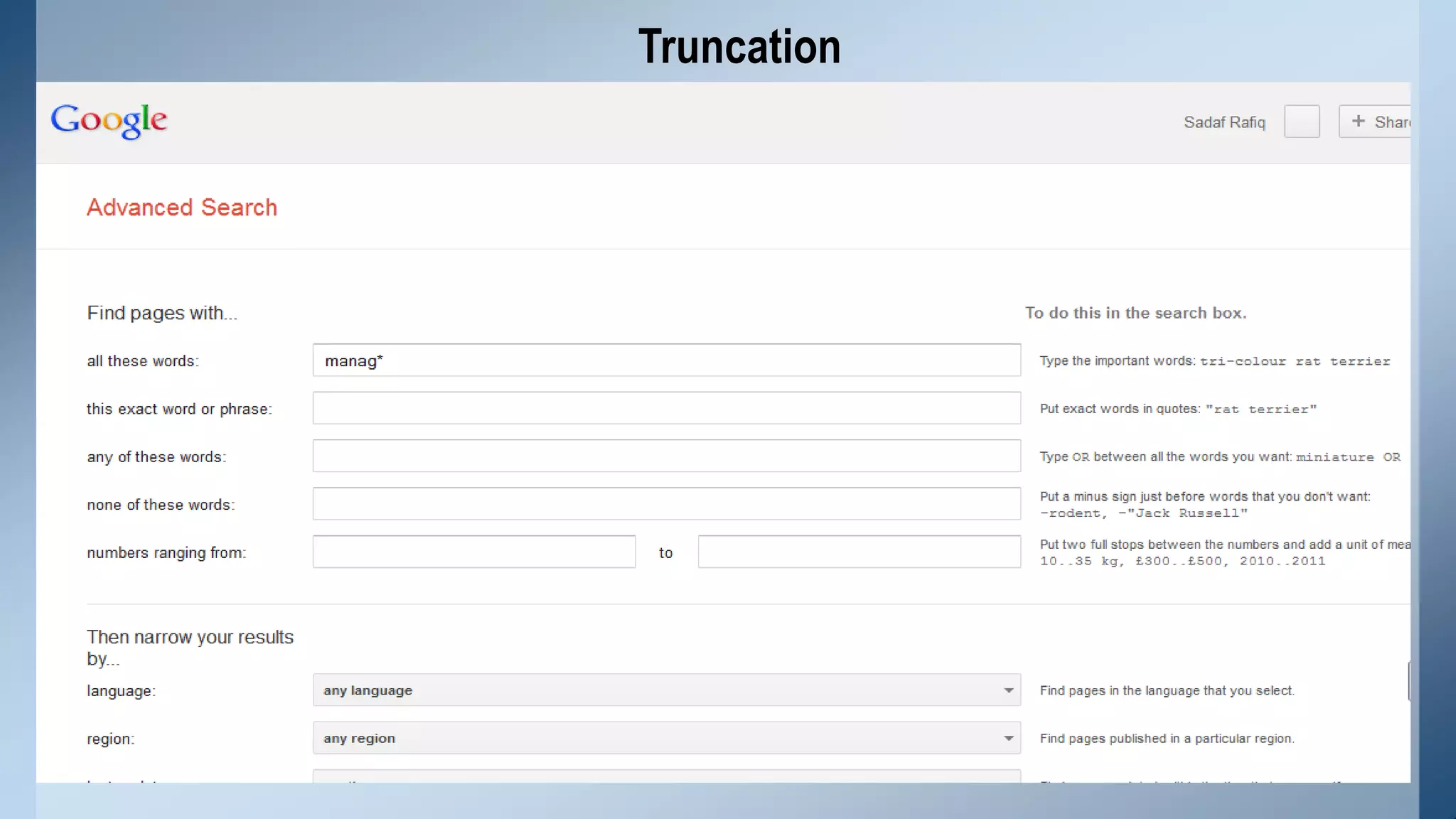Click the "numbers ranging from:" label
This screenshot has height=819, width=1456.
pos(166,552)
